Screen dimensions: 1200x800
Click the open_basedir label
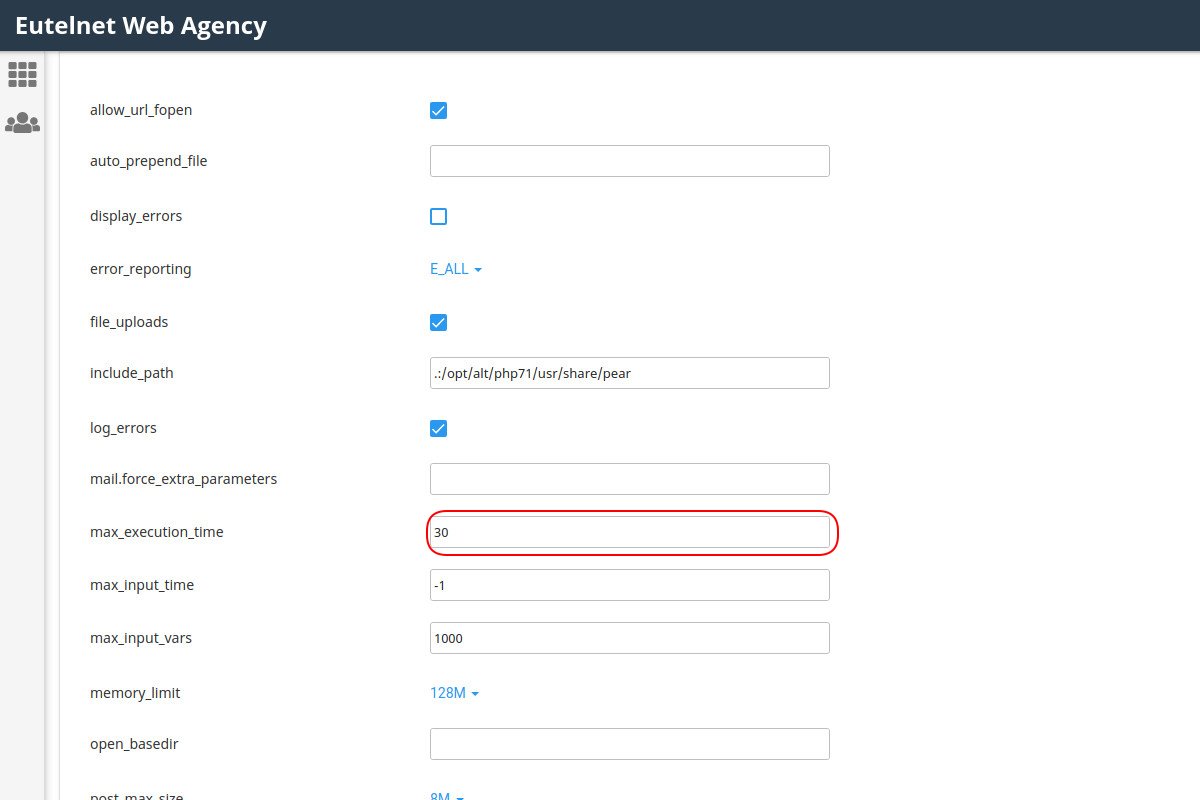[x=134, y=744]
